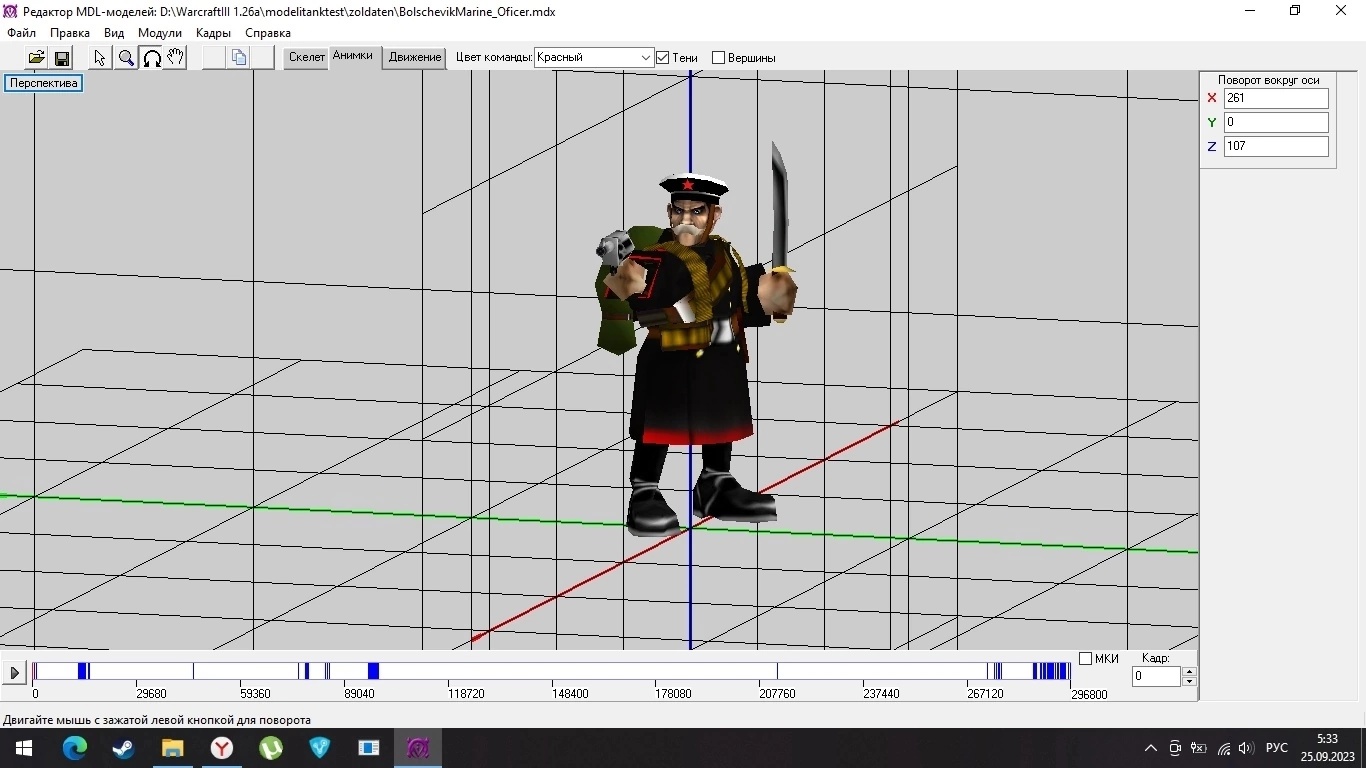Click the 296800 timeline end label

click(1088, 694)
